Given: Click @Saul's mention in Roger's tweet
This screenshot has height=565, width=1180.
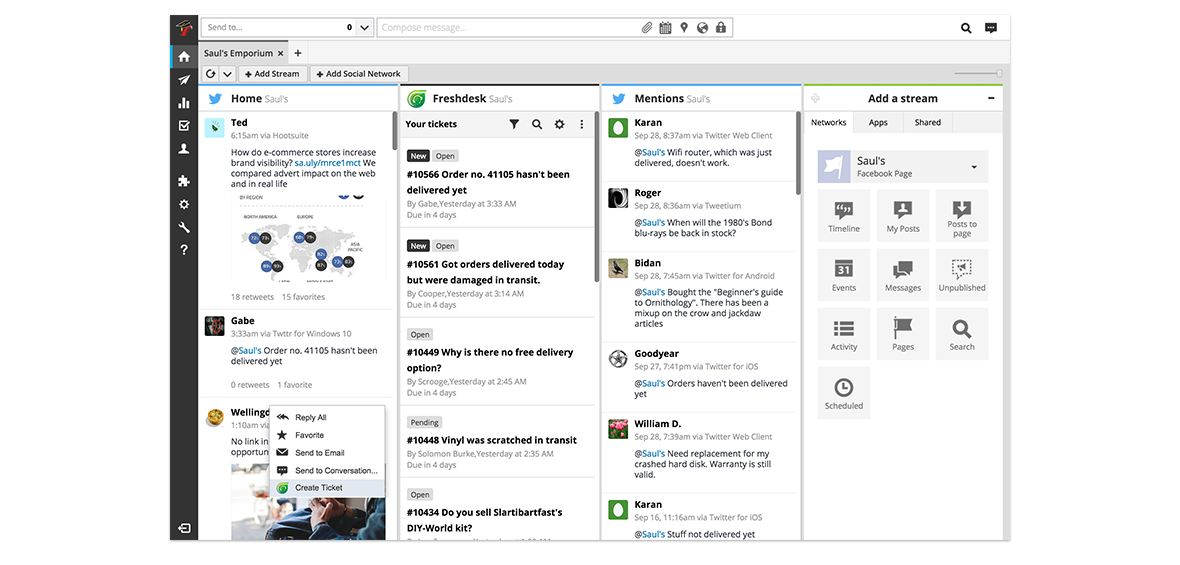Looking at the screenshot, I should 649,223.
